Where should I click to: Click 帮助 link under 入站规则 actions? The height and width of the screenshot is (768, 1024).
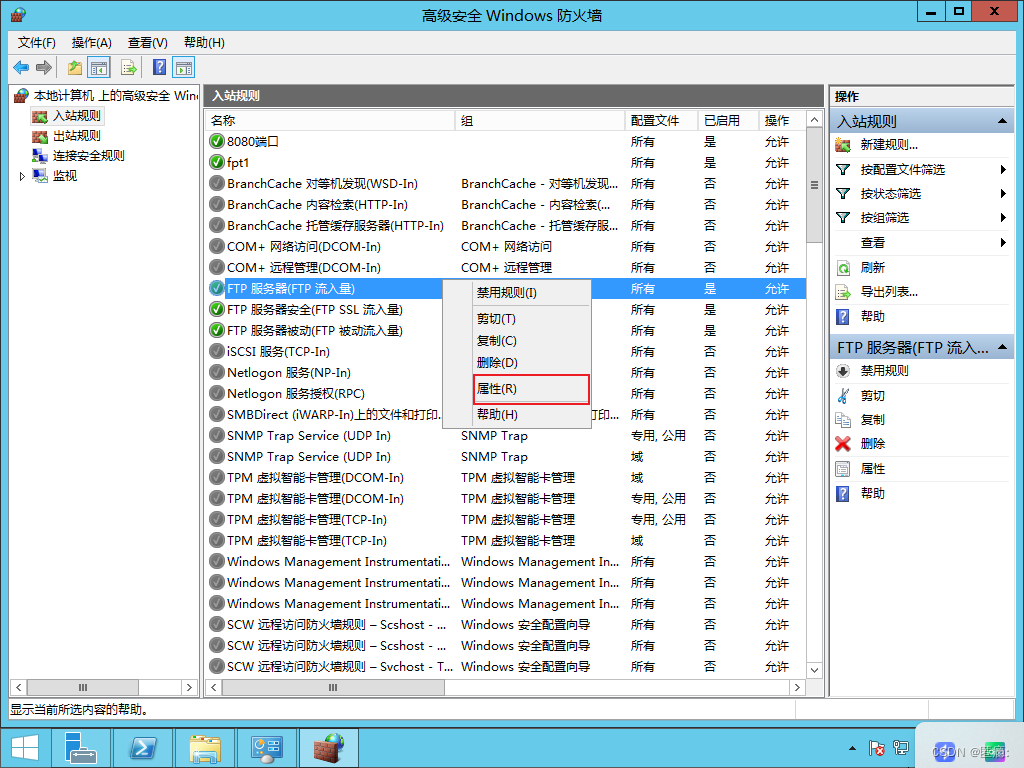pos(872,317)
